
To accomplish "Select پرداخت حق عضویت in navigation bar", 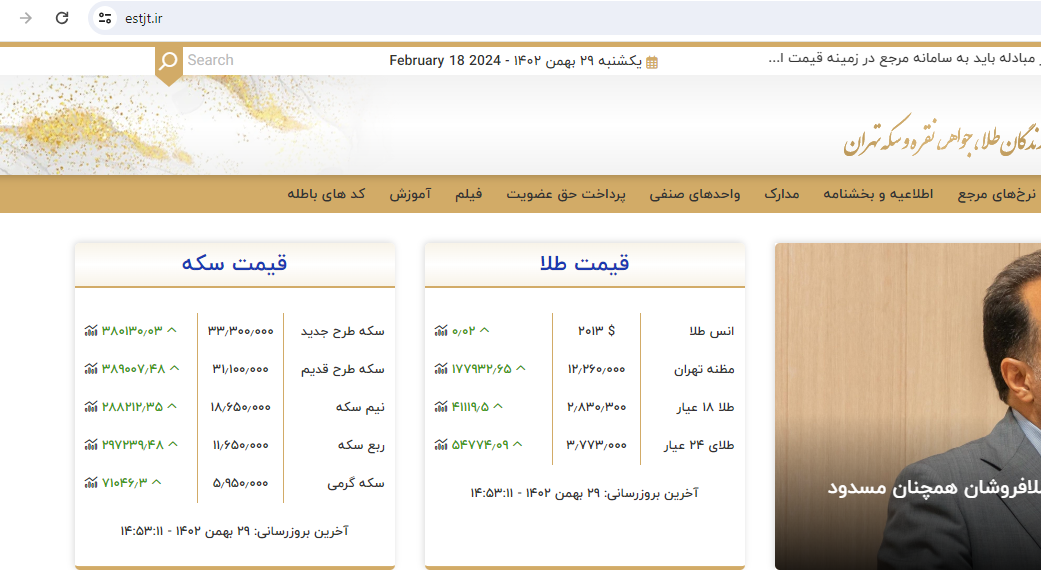I will [565, 194].
